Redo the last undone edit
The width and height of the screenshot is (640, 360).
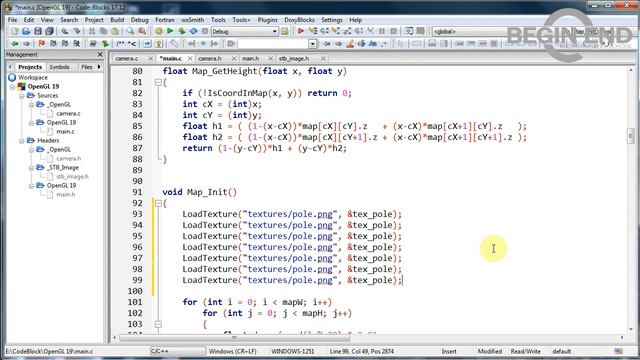[x=76, y=31]
